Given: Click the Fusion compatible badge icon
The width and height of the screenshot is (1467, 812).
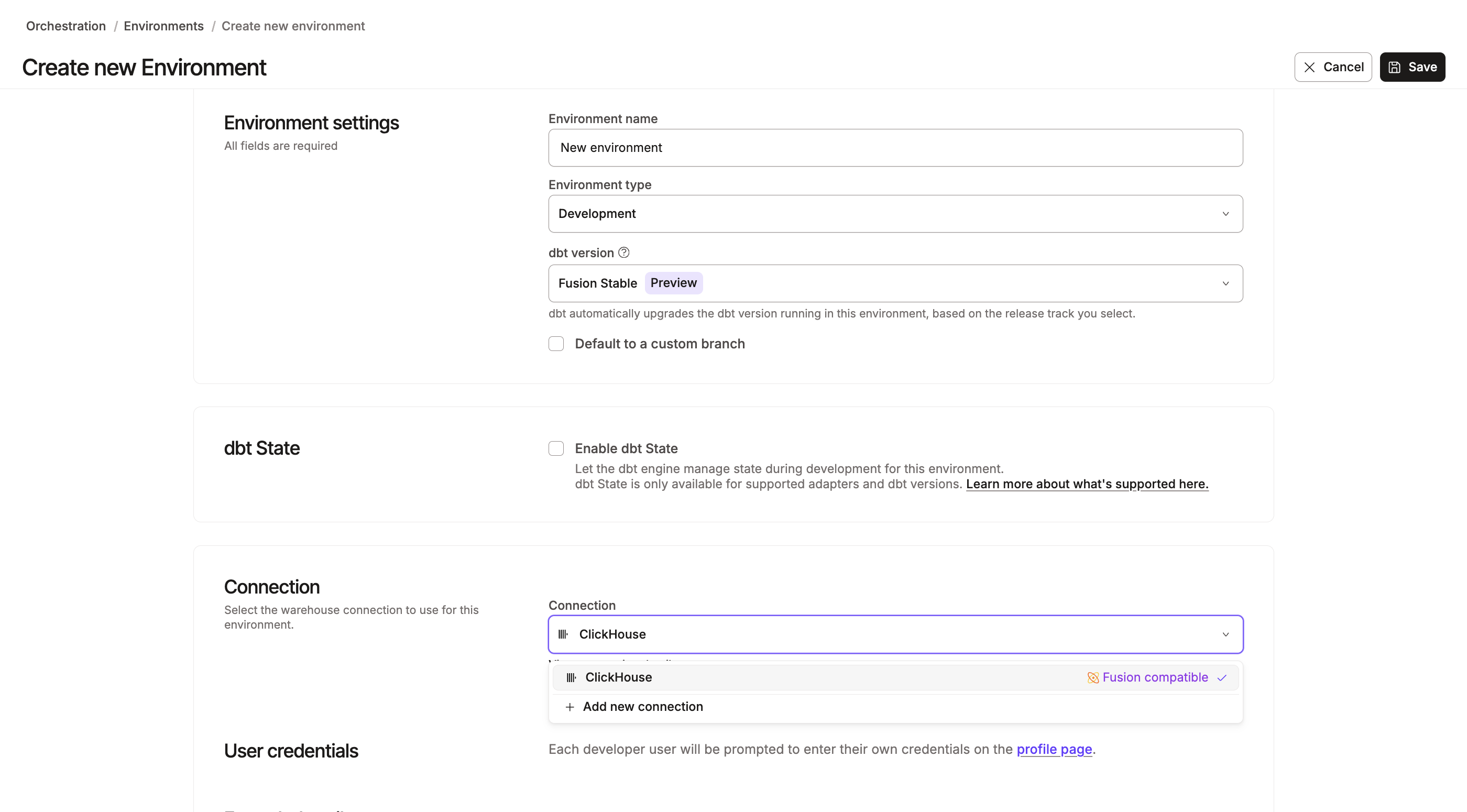Looking at the screenshot, I should tap(1093, 677).
